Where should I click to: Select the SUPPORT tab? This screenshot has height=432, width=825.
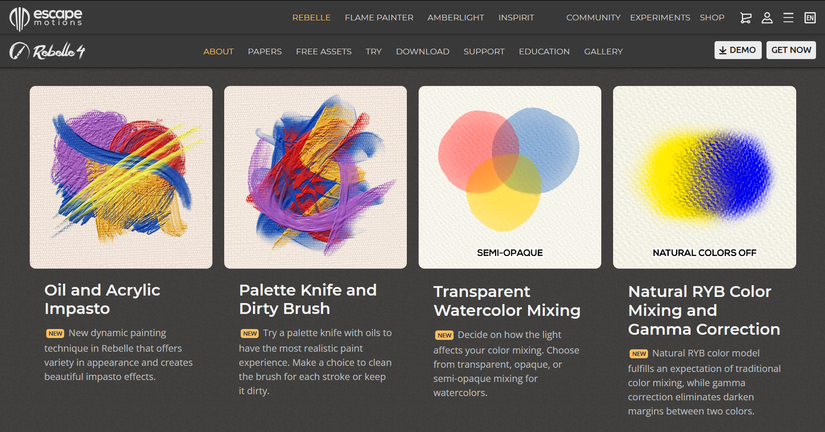click(484, 52)
